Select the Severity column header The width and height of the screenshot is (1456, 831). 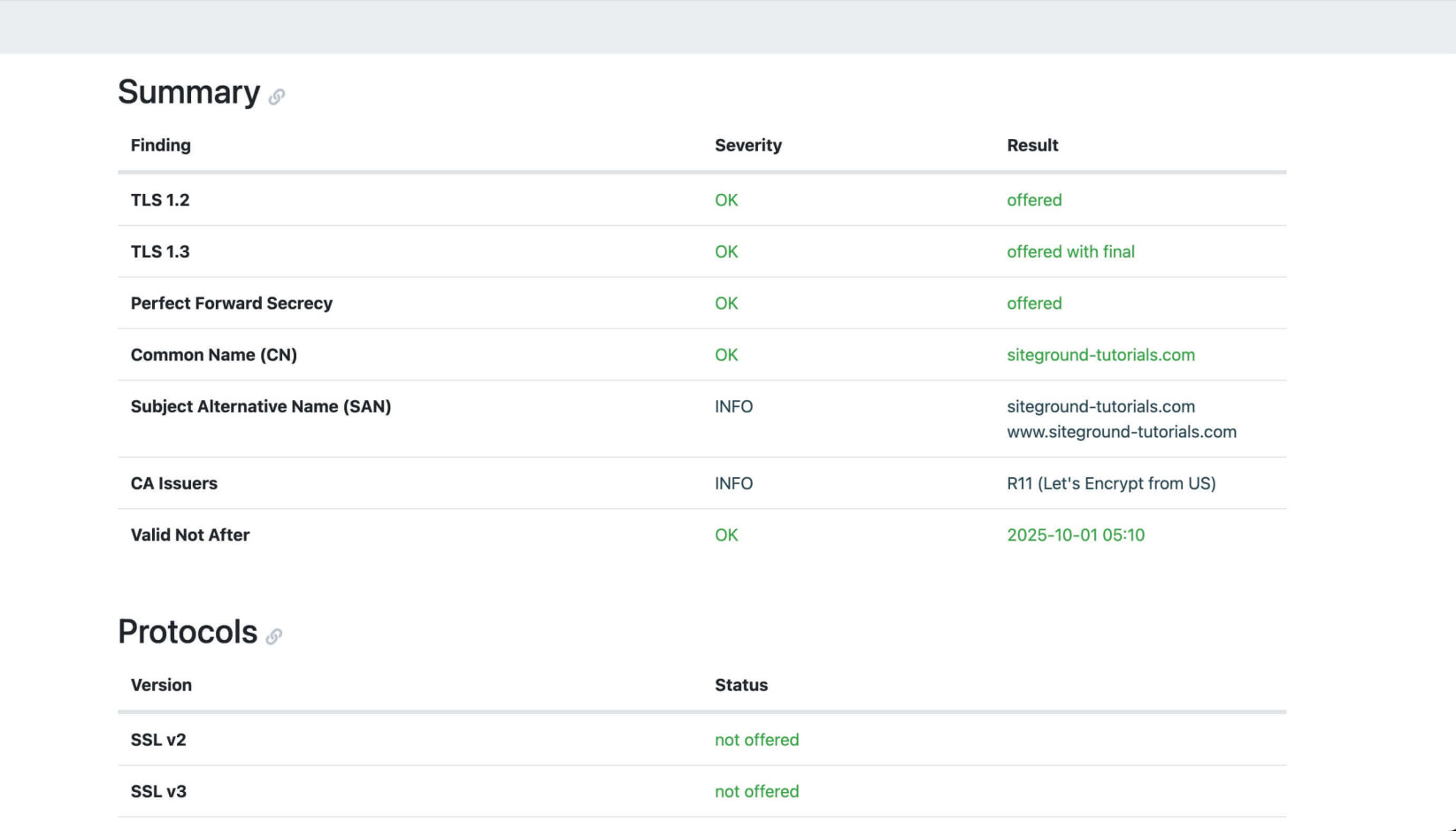(x=748, y=145)
